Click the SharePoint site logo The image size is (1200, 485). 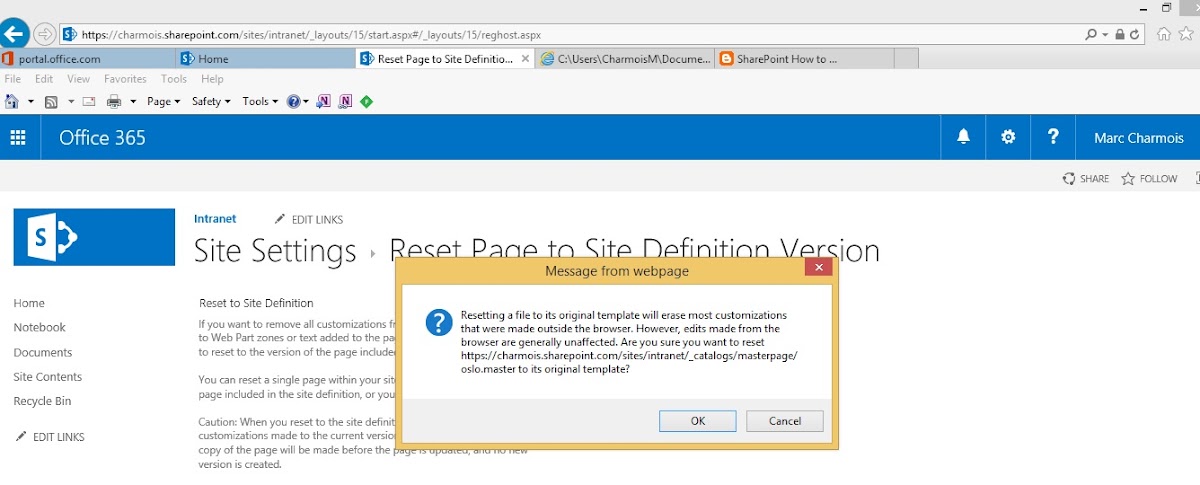click(x=94, y=237)
